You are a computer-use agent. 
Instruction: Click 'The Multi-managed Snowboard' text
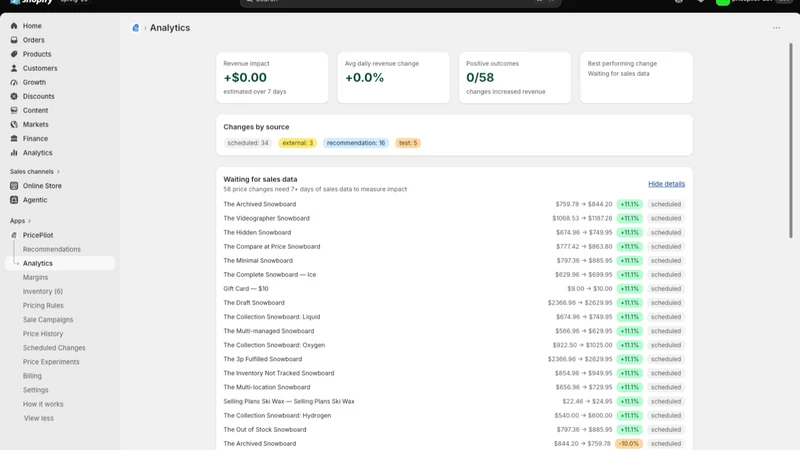click(269, 331)
